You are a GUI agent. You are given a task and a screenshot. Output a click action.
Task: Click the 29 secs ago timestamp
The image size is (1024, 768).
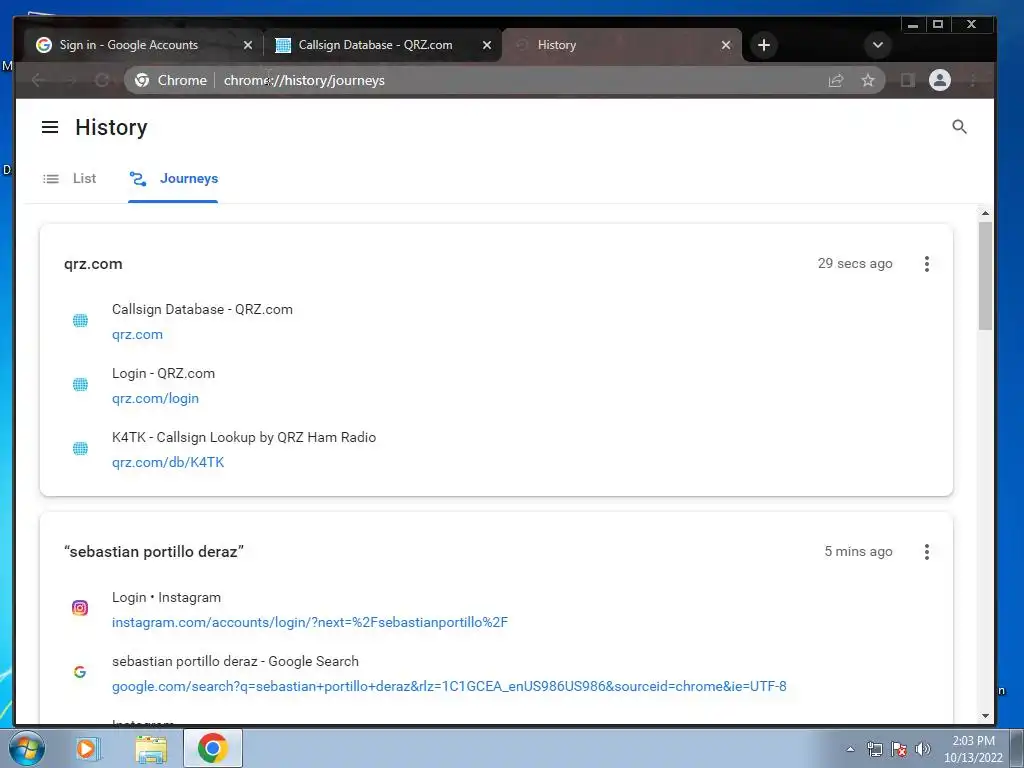pos(855,263)
